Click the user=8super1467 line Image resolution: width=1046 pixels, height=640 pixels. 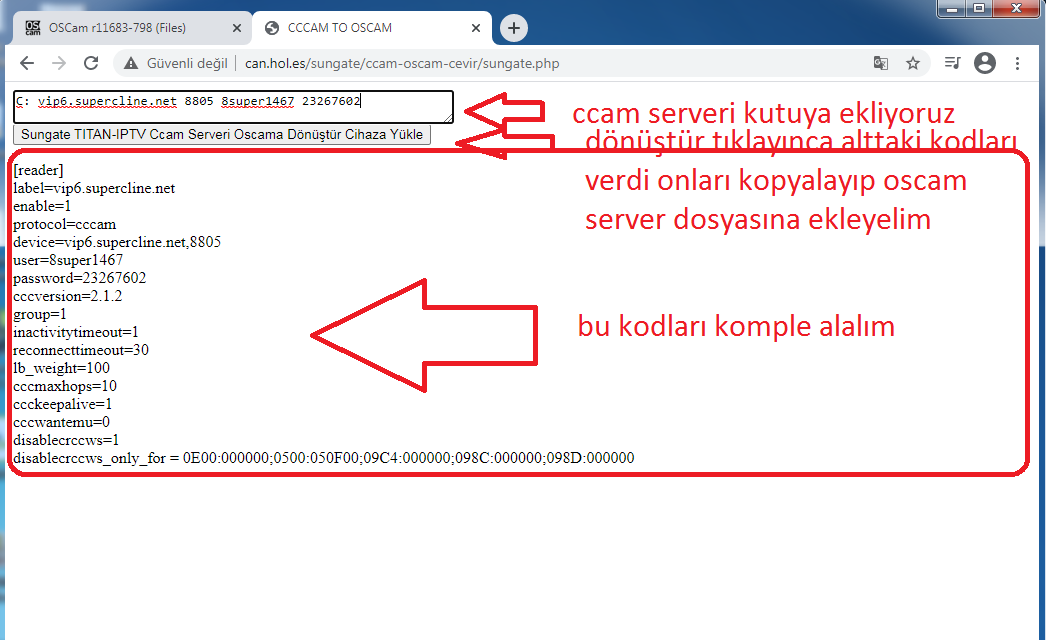[68, 260]
